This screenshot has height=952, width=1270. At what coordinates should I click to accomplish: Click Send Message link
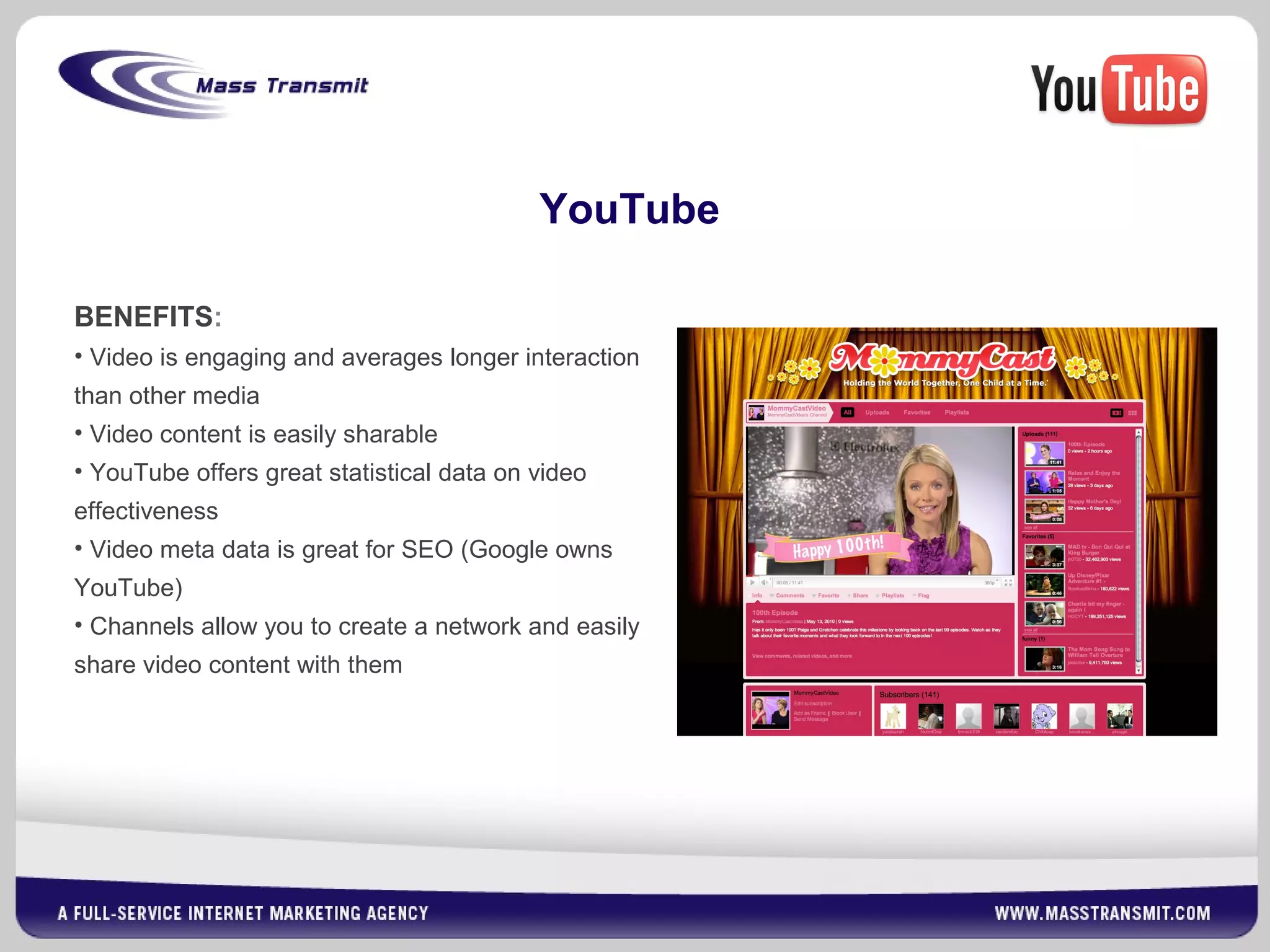810,720
